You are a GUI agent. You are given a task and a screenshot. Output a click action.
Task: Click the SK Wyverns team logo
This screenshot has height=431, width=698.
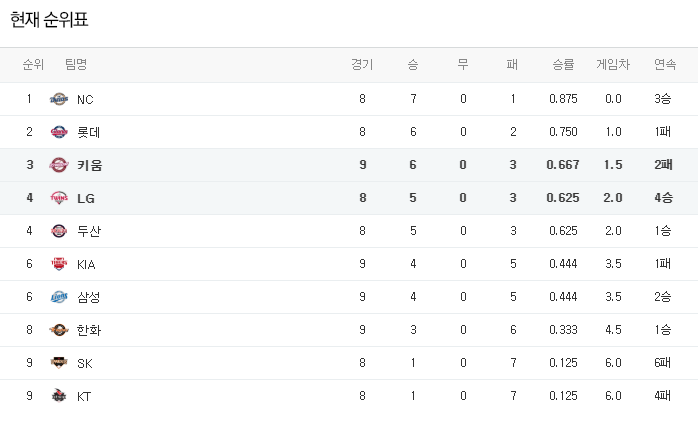click(59, 362)
